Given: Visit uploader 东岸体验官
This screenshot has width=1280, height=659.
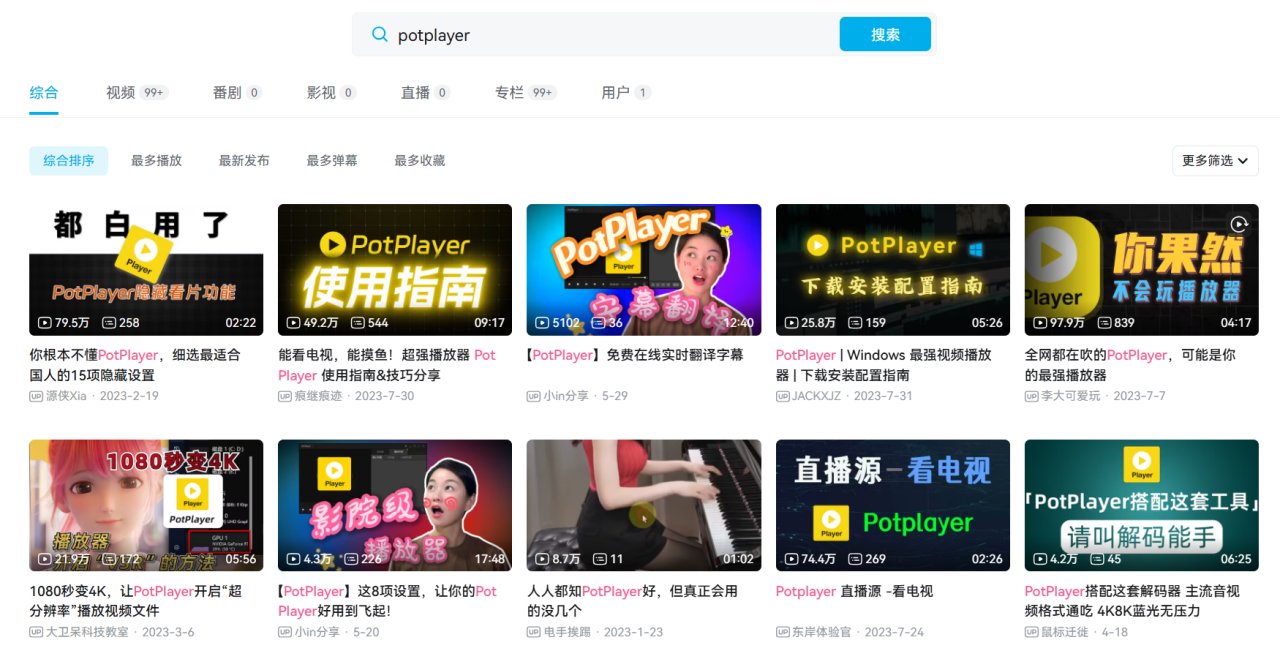Looking at the screenshot, I should point(822,632).
